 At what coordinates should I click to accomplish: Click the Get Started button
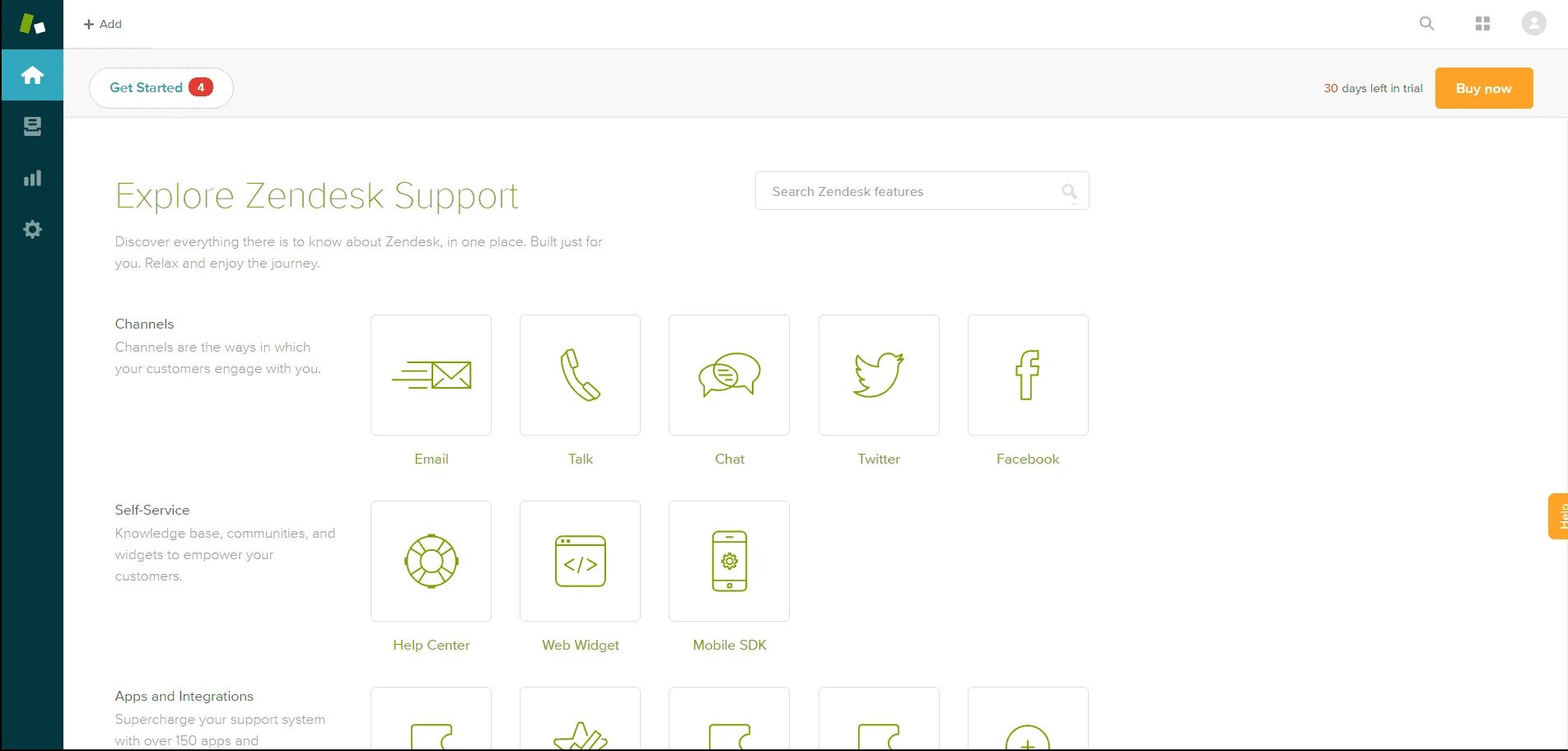[x=161, y=87]
